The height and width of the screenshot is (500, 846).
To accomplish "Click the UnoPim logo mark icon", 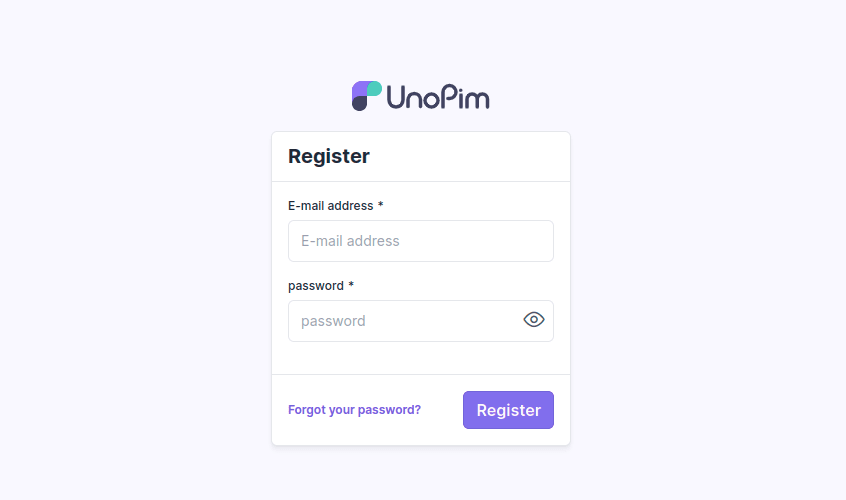I will (x=367, y=96).
